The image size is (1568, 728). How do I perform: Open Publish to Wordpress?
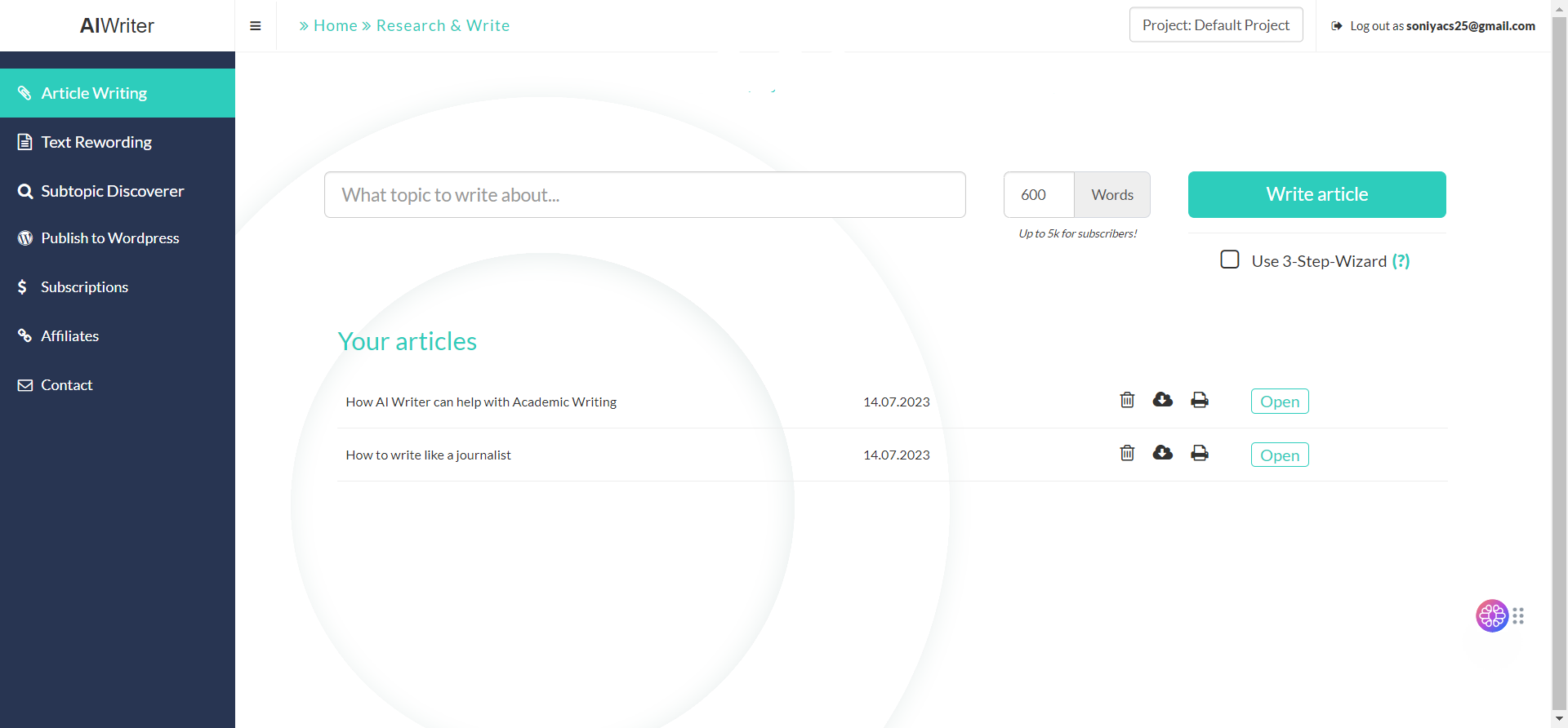click(x=118, y=238)
